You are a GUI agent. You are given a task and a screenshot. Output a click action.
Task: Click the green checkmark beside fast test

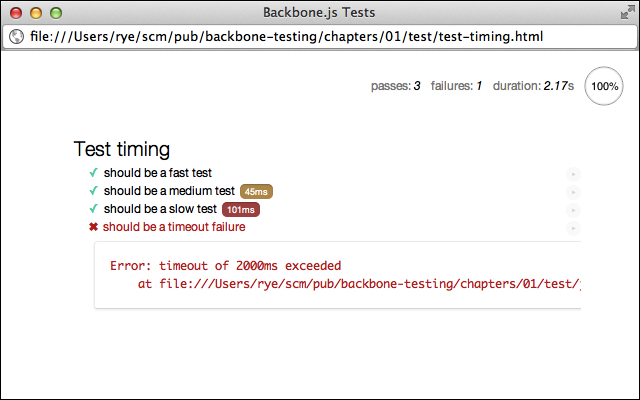coord(93,173)
